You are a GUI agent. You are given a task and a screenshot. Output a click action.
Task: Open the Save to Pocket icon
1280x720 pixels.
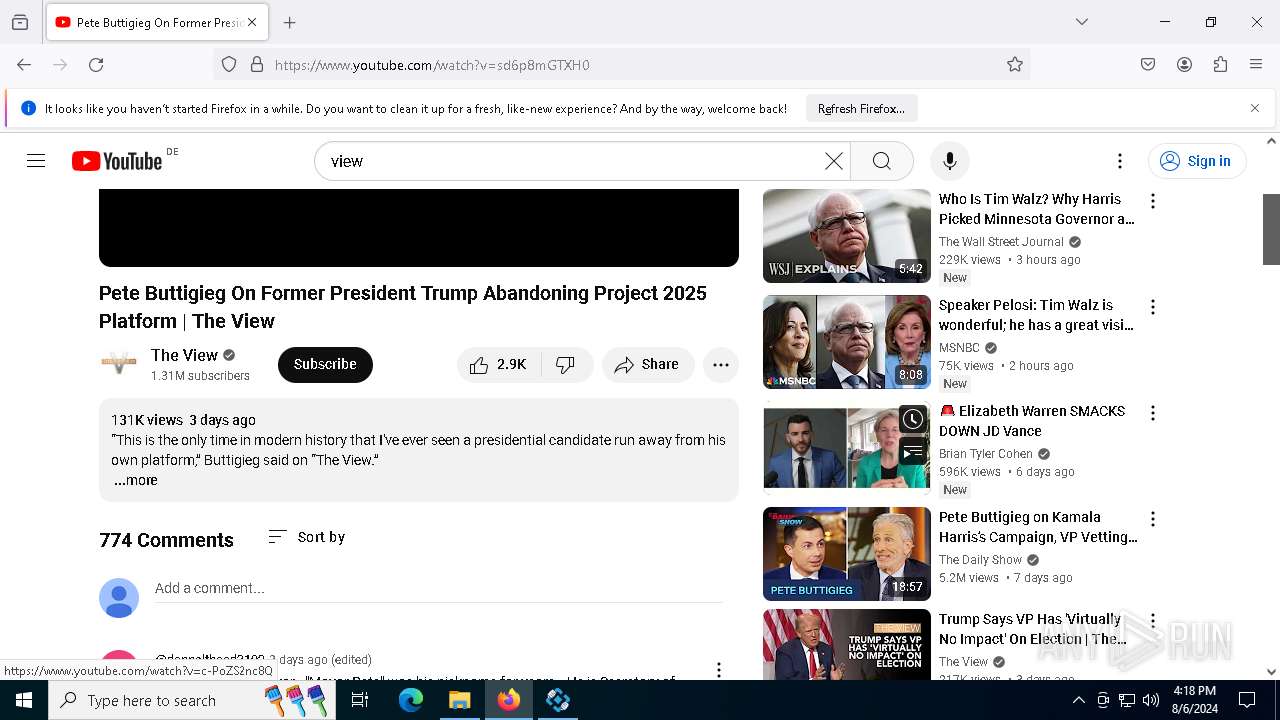click(x=1148, y=65)
